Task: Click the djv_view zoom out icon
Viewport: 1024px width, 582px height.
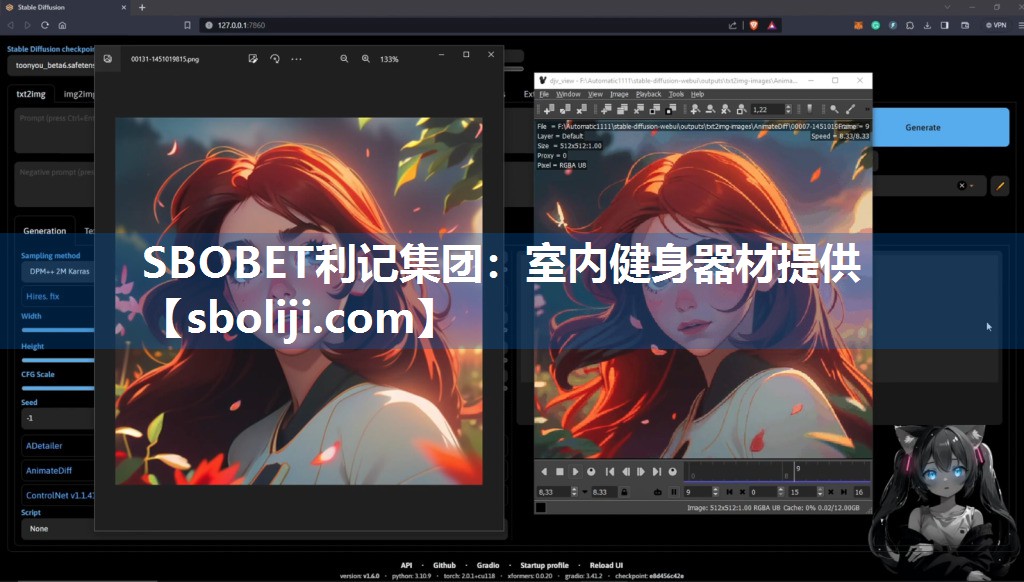Action: point(711,109)
